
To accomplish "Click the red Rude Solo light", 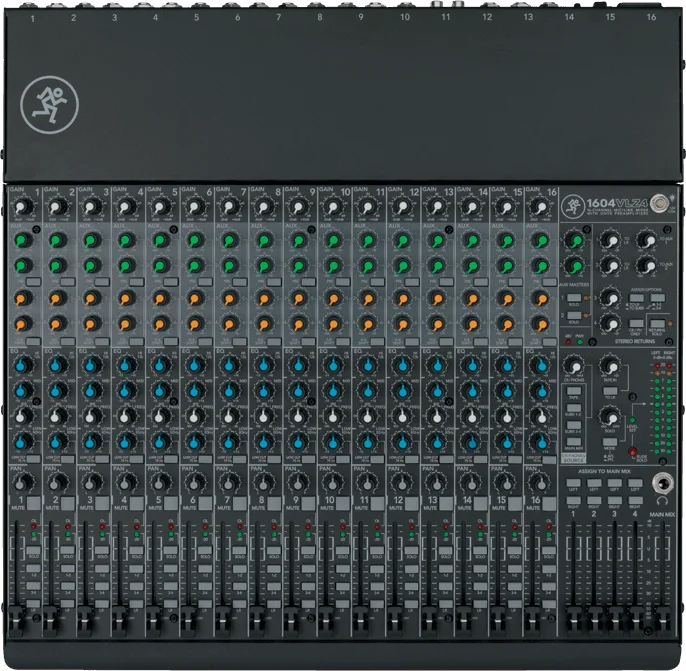I will point(633,451).
